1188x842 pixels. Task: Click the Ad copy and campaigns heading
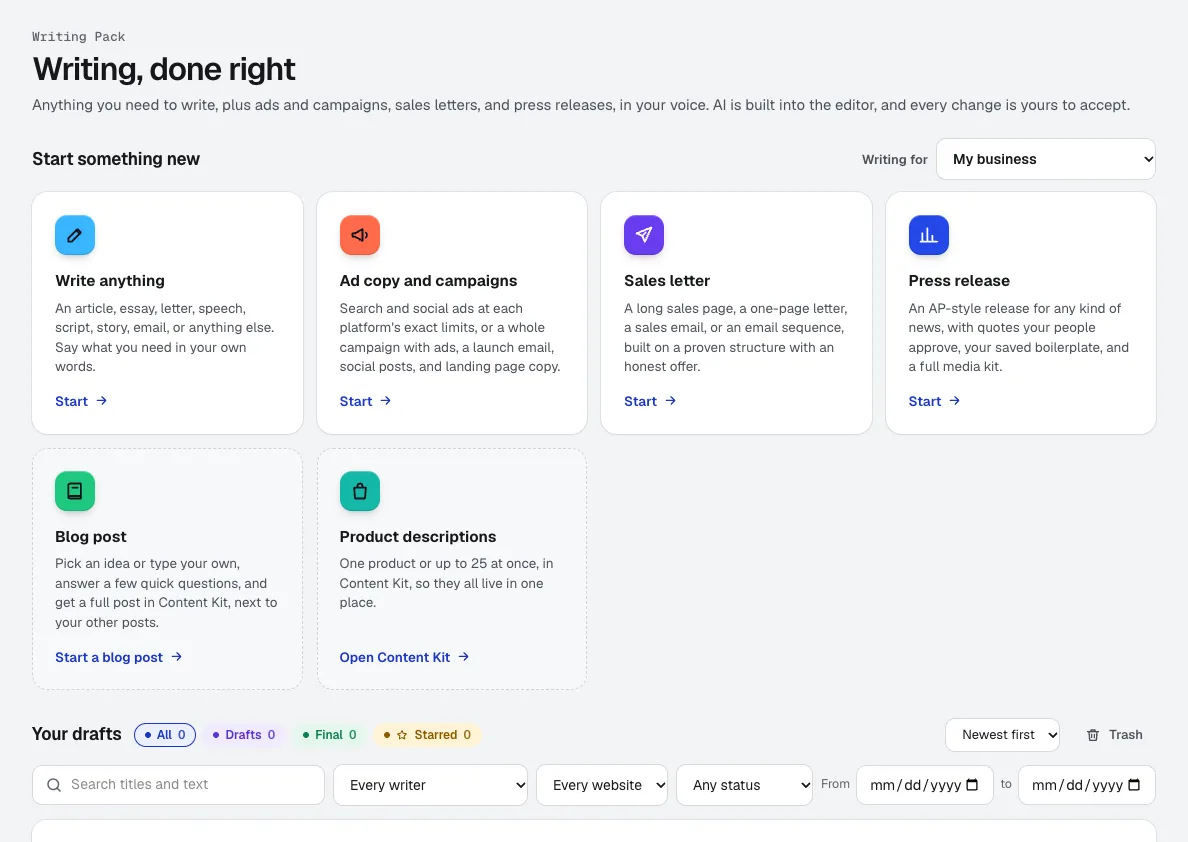click(428, 281)
